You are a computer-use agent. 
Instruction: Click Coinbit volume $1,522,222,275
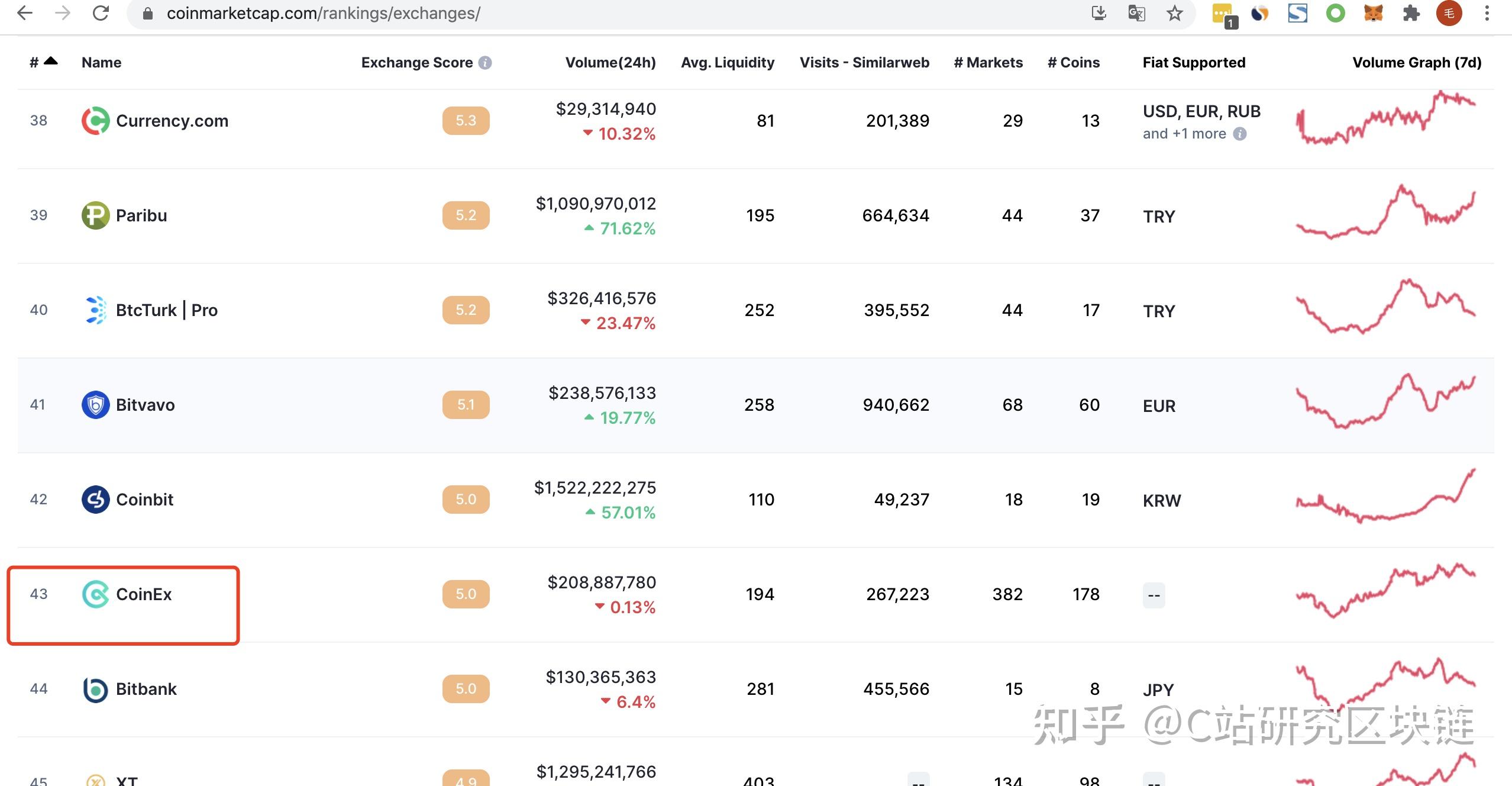pos(595,488)
